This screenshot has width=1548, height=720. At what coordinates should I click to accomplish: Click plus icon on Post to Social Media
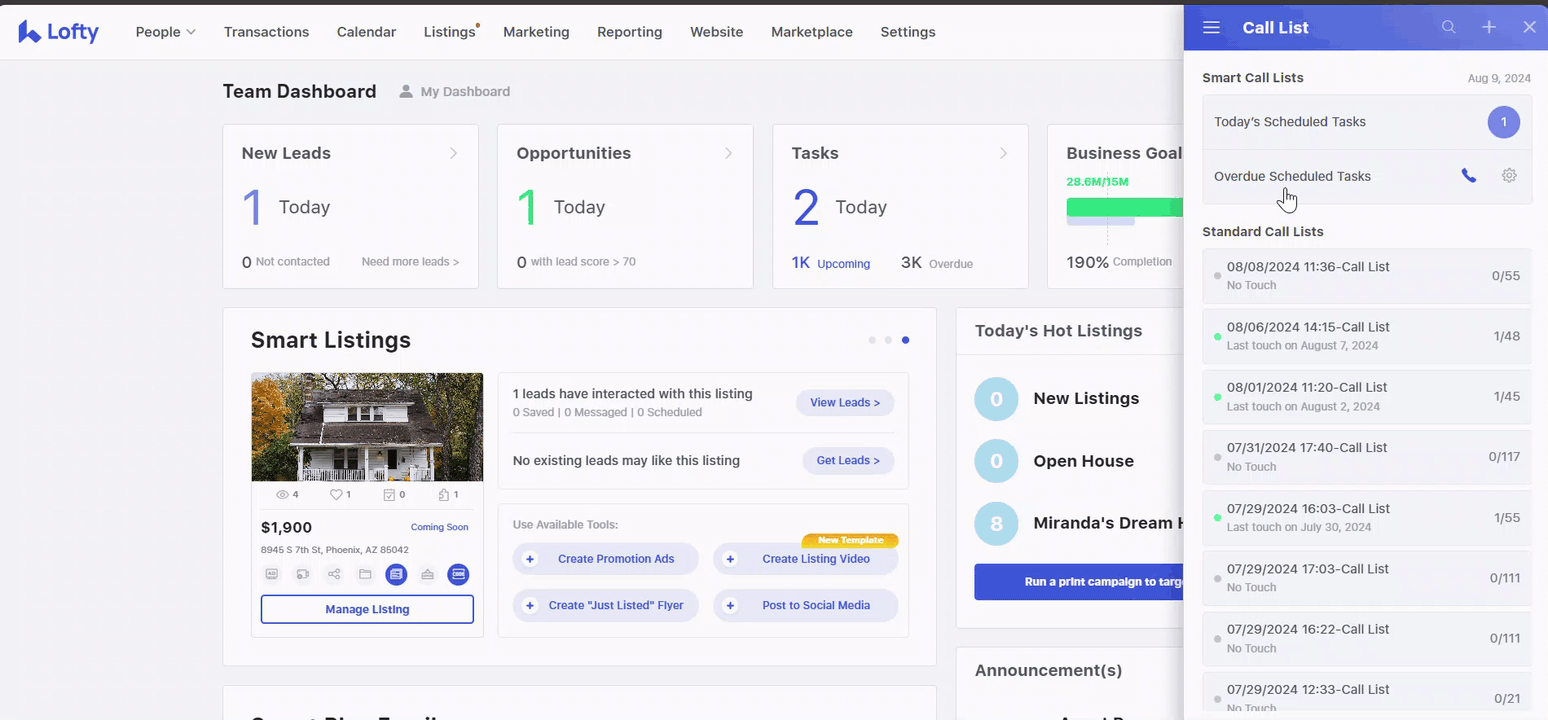point(730,605)
